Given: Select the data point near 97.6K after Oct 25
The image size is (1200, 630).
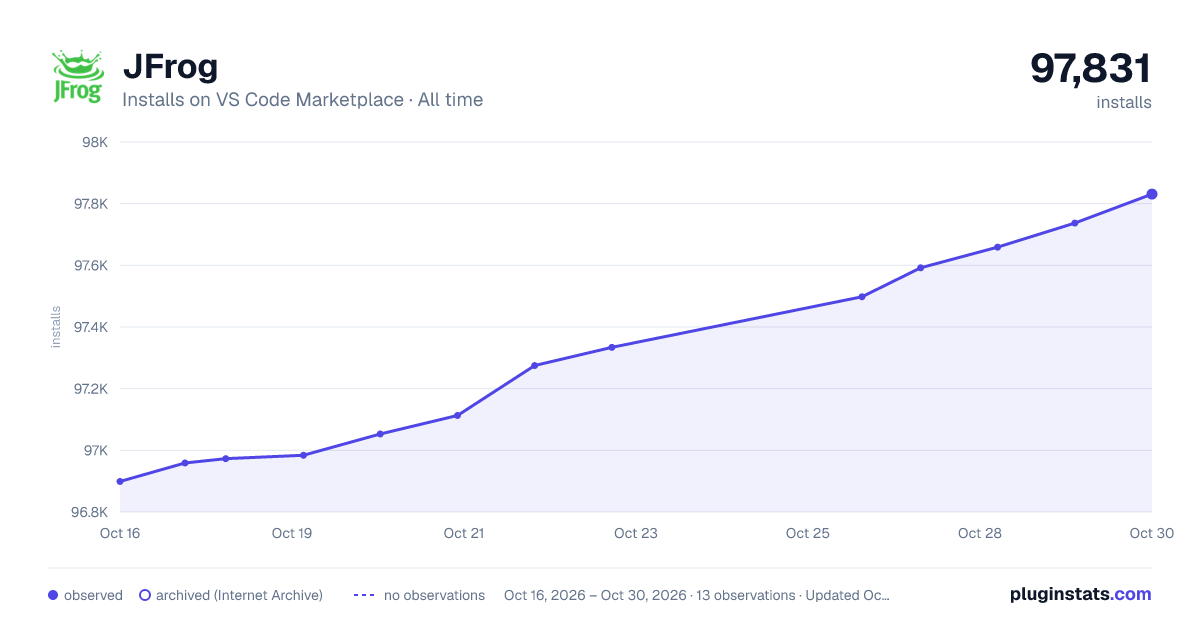Looking at the screenshot, I should (x=920, y=268).
